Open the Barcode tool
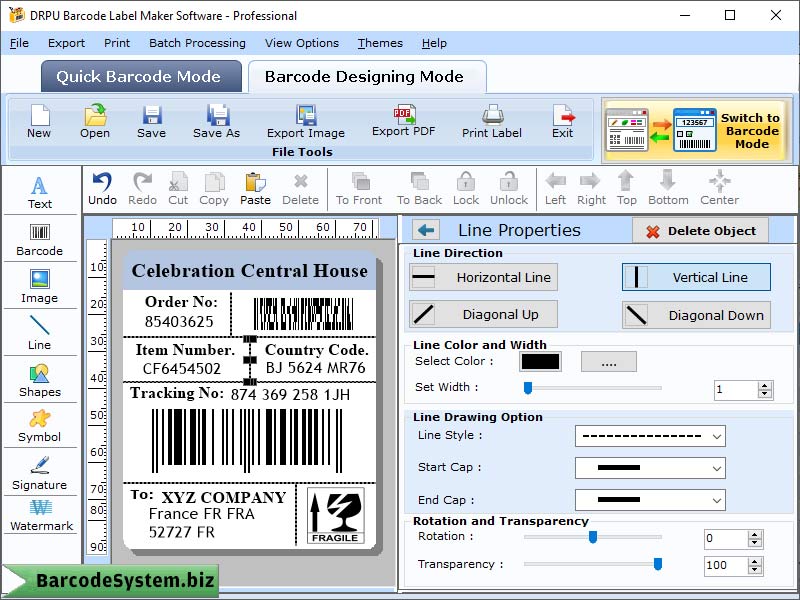800x600 pixels. pyautogui.click(x=40, y=240)
